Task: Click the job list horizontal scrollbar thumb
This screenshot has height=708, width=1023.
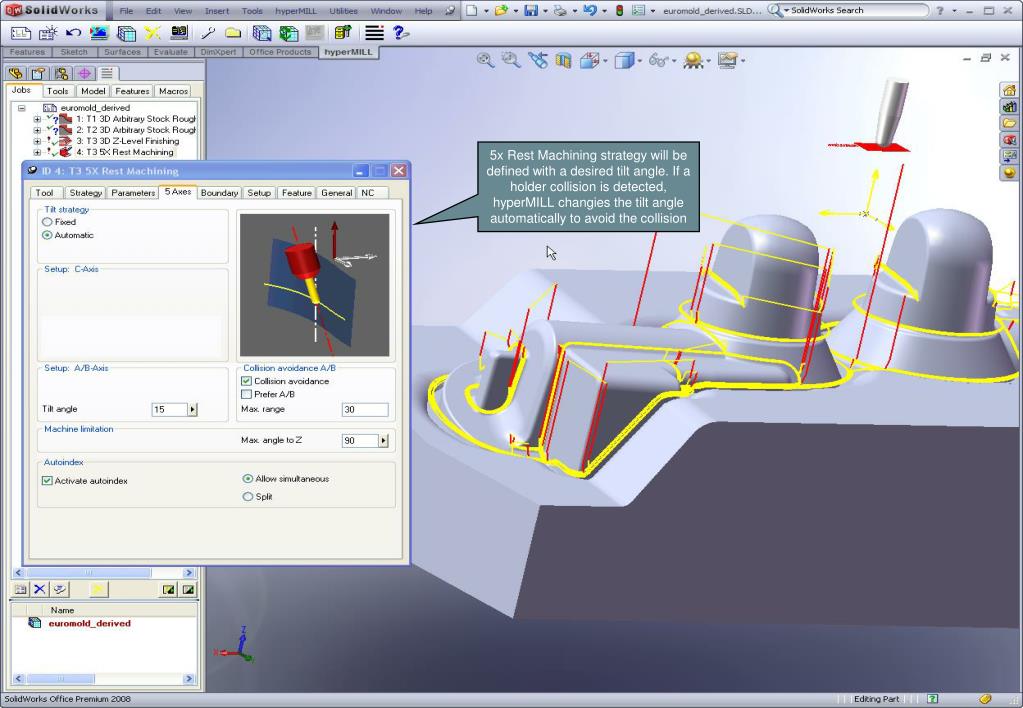Action: click(88, 572)
